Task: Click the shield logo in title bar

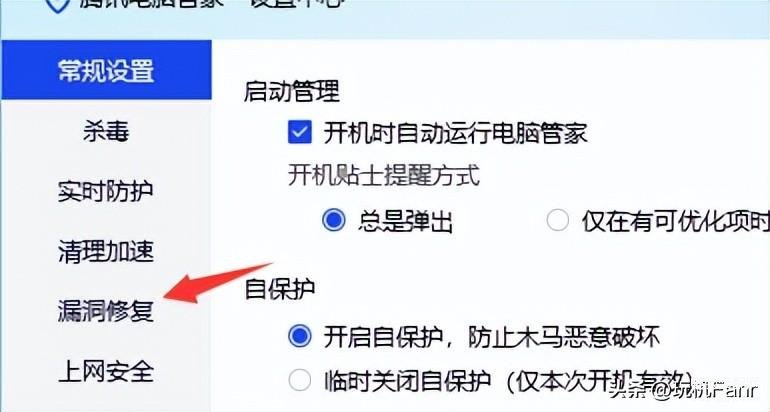Action: click(x=58, y=5)
